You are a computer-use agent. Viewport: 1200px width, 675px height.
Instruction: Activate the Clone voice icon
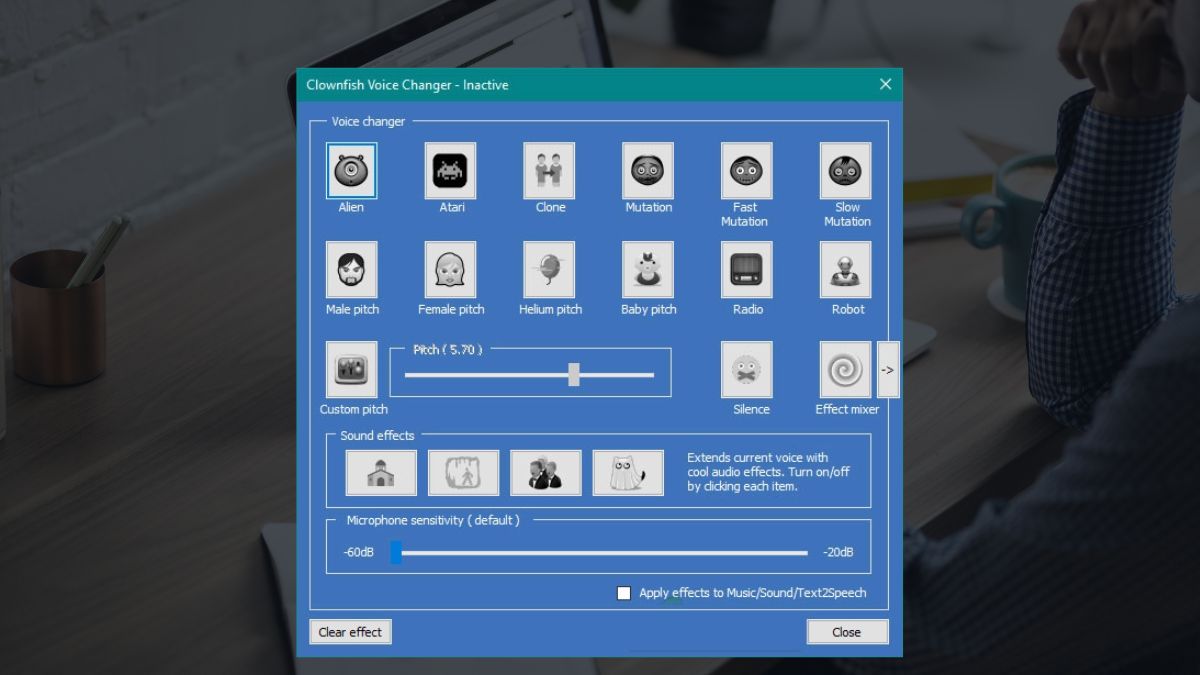click(x=549, y=170)
